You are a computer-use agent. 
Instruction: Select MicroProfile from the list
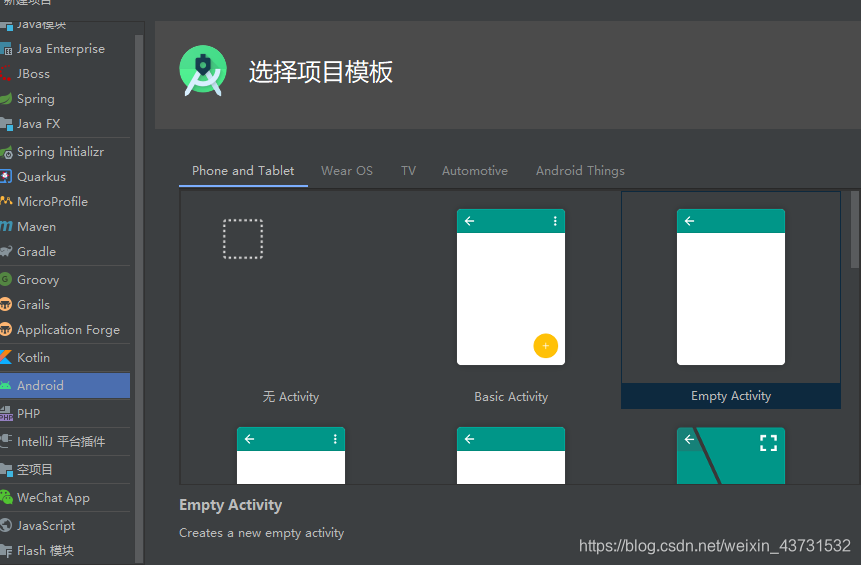click(65, 202)
